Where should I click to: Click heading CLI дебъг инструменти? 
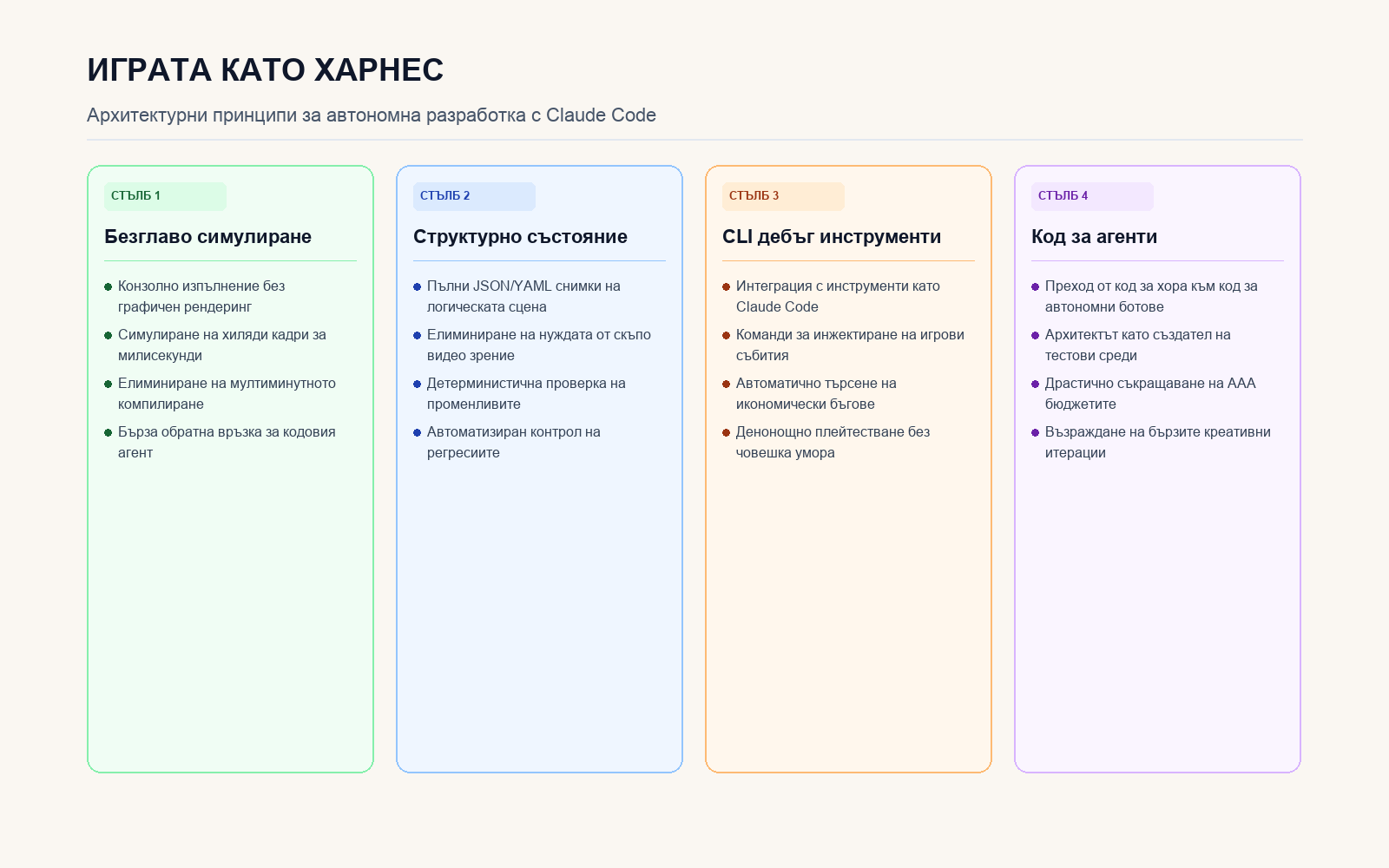[832, 237]
